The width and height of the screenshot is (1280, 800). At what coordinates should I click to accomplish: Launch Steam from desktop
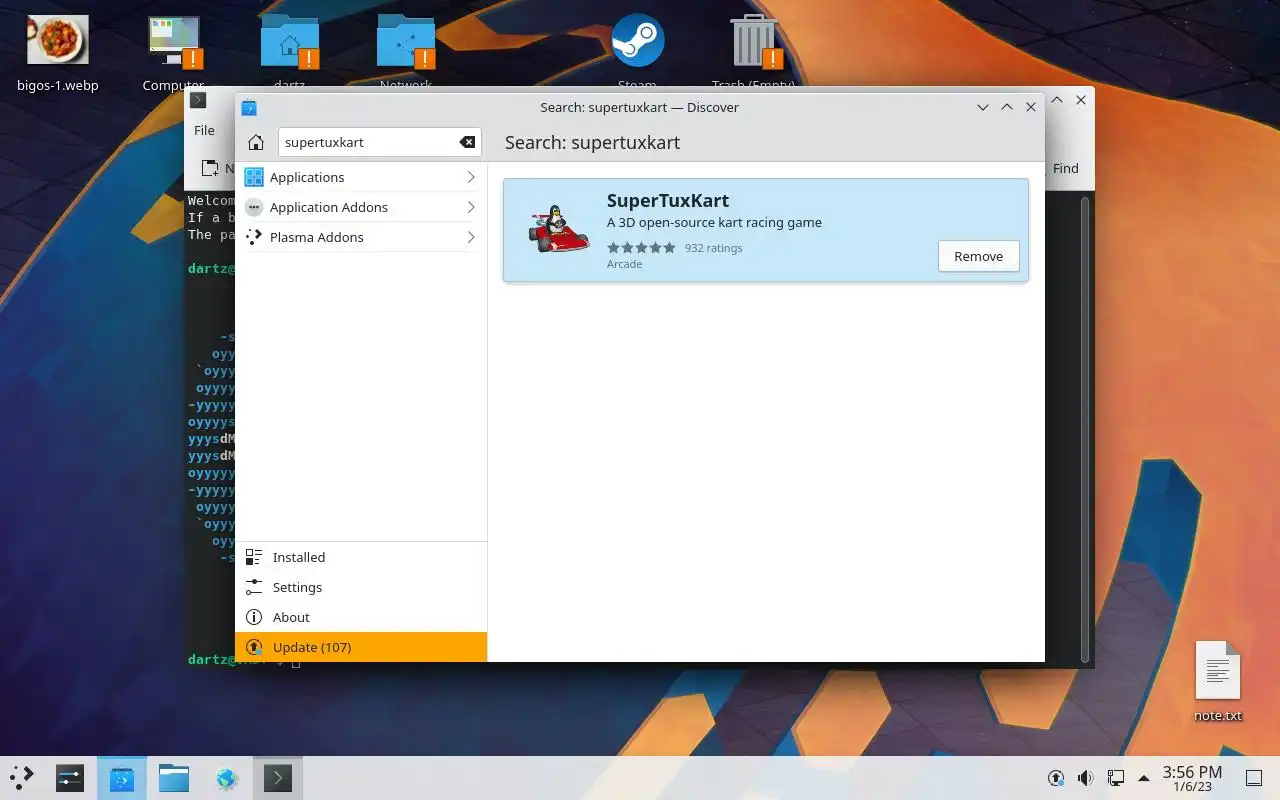[x=637, y=52]
